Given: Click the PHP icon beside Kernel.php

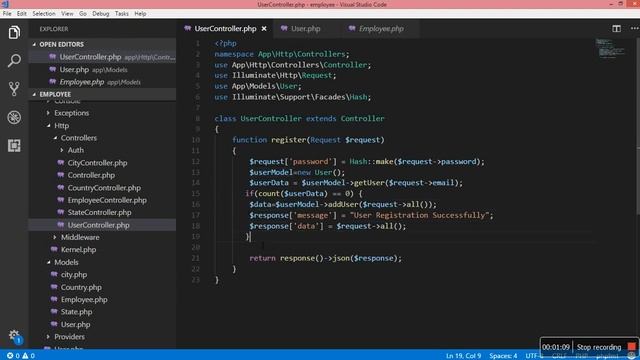Looking at the screenshot, I should [54, 249].
